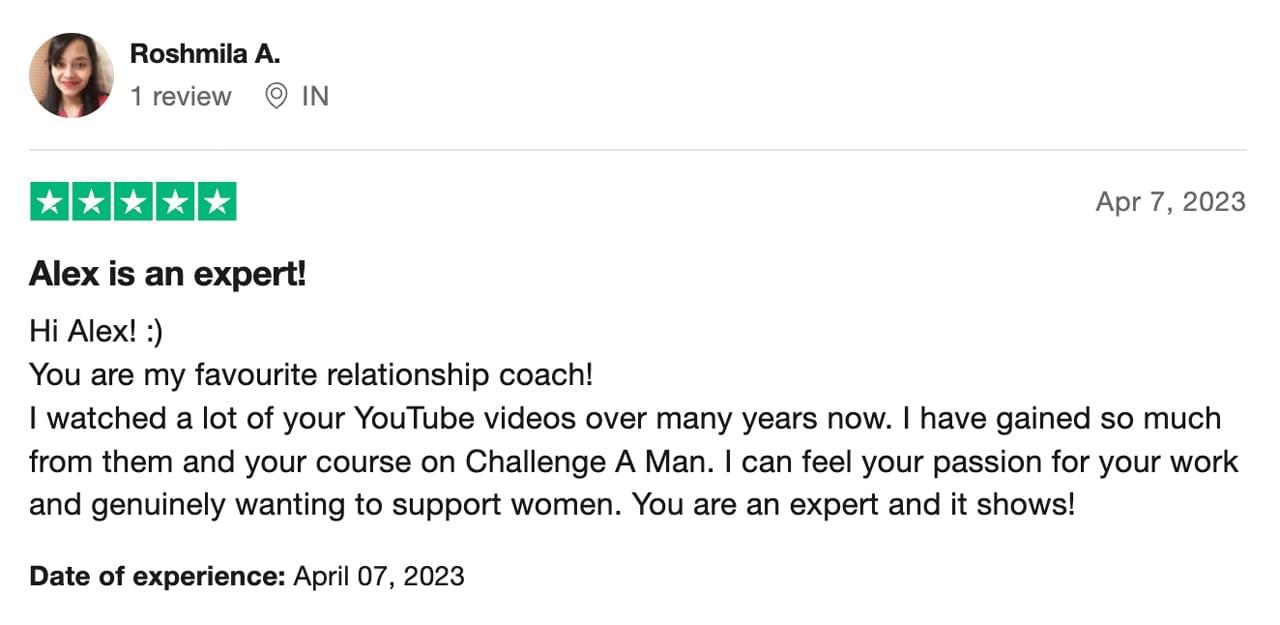
Task: Click the first green rating star
Action: click(49, 202)
